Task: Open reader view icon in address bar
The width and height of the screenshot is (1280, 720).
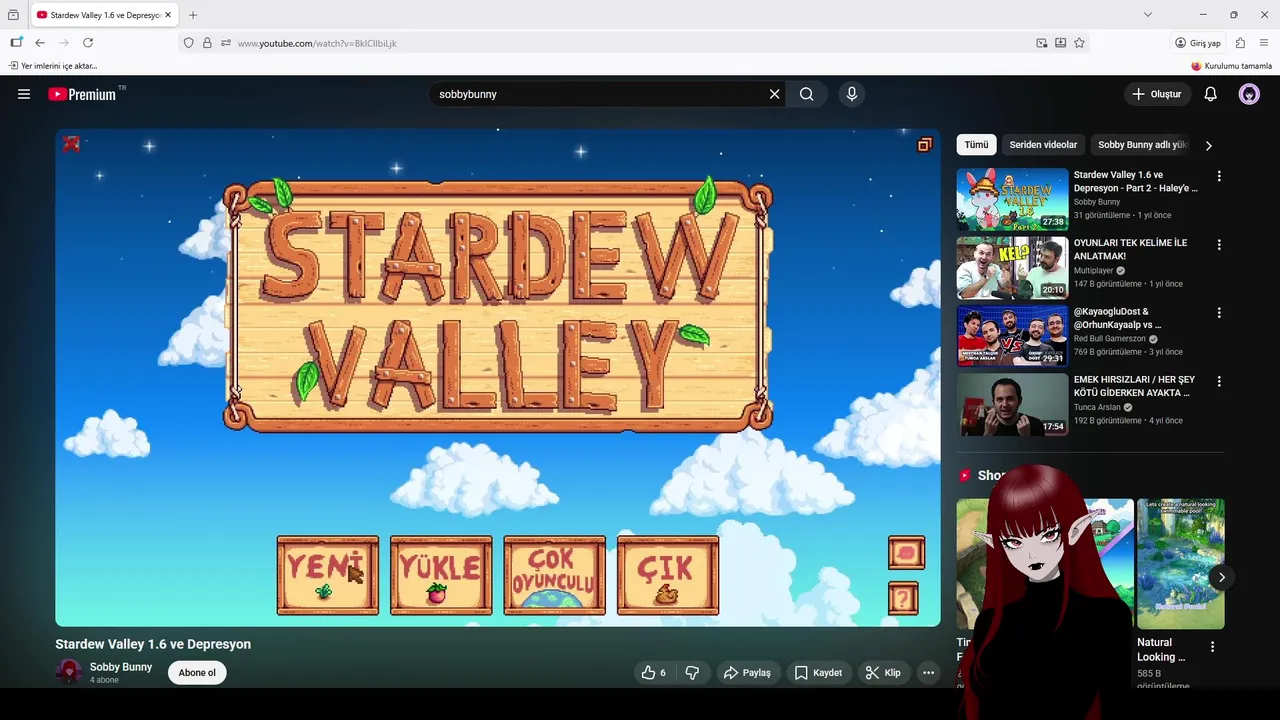Action: click(1060, 43)
